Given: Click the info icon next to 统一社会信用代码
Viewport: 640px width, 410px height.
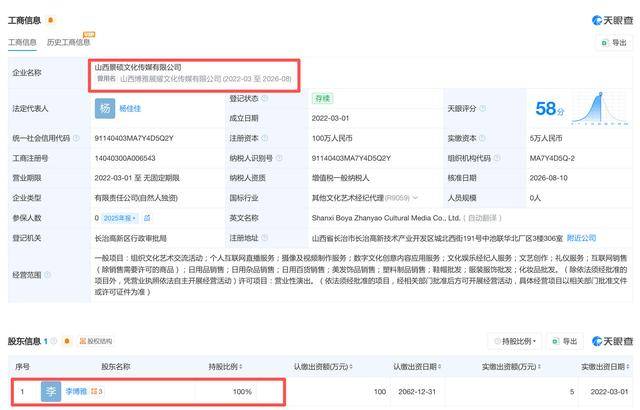Looking at the screenshot, I should (x=76, y=138).
